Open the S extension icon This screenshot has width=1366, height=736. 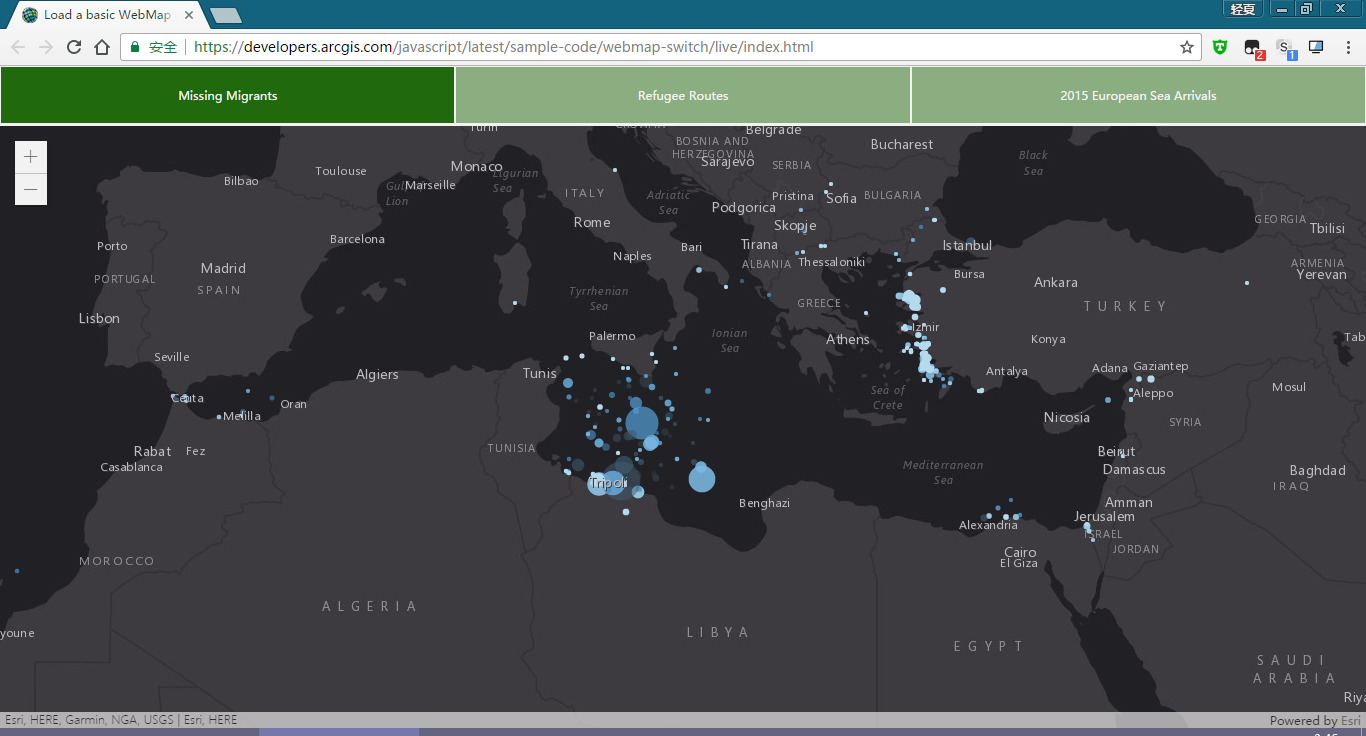click(1285, 48)
